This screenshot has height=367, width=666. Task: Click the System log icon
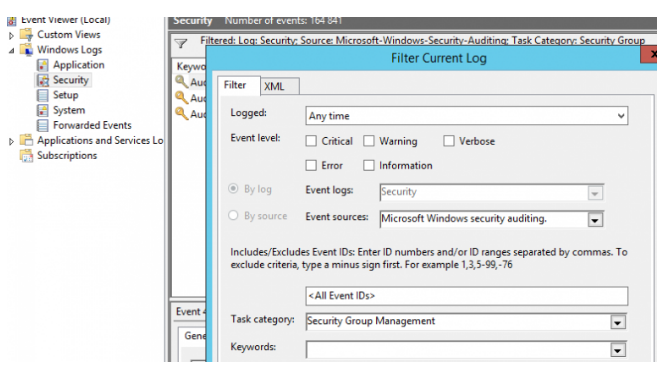click(42, 110)
